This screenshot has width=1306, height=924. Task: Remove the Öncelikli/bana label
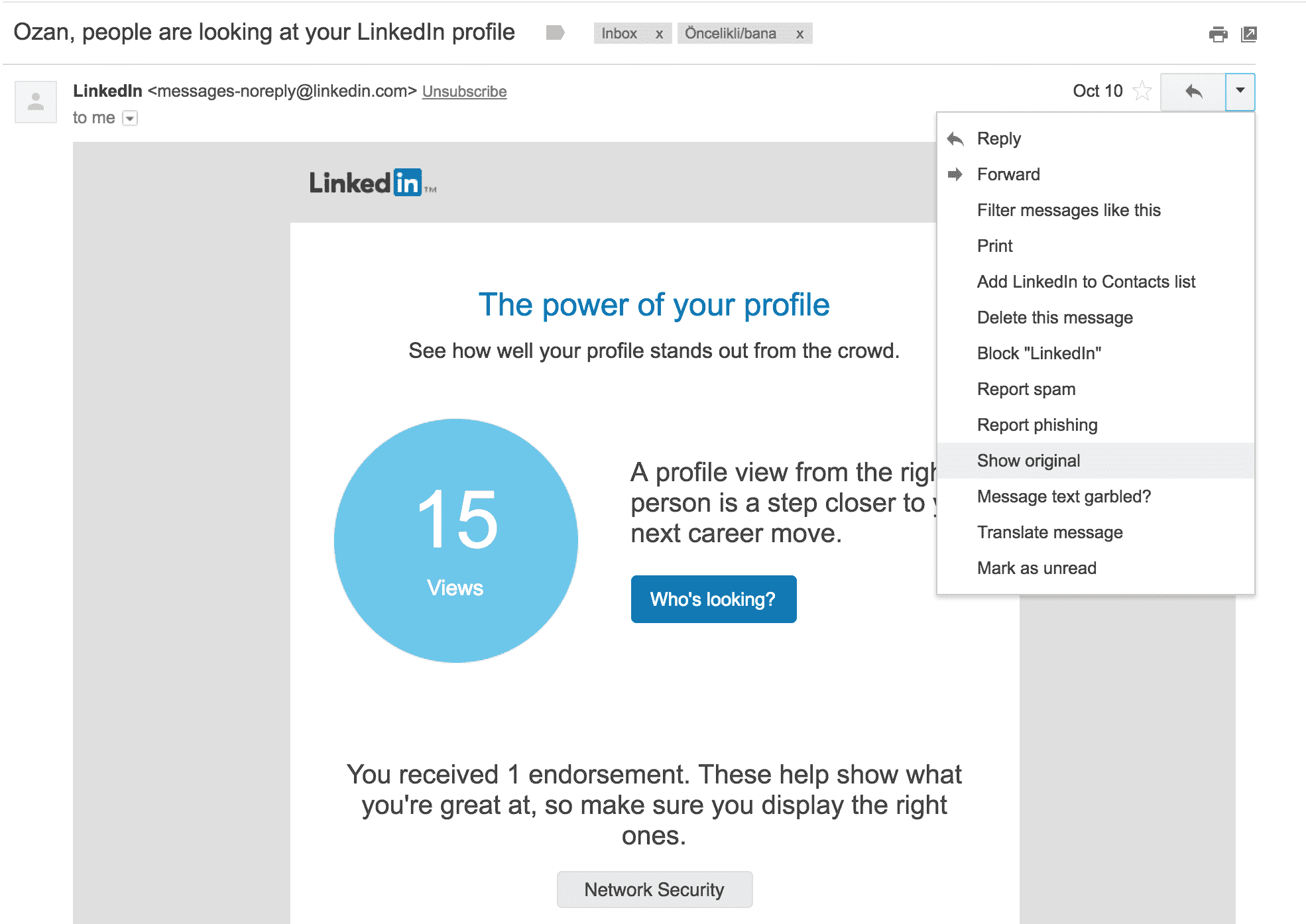pos(800,34)
